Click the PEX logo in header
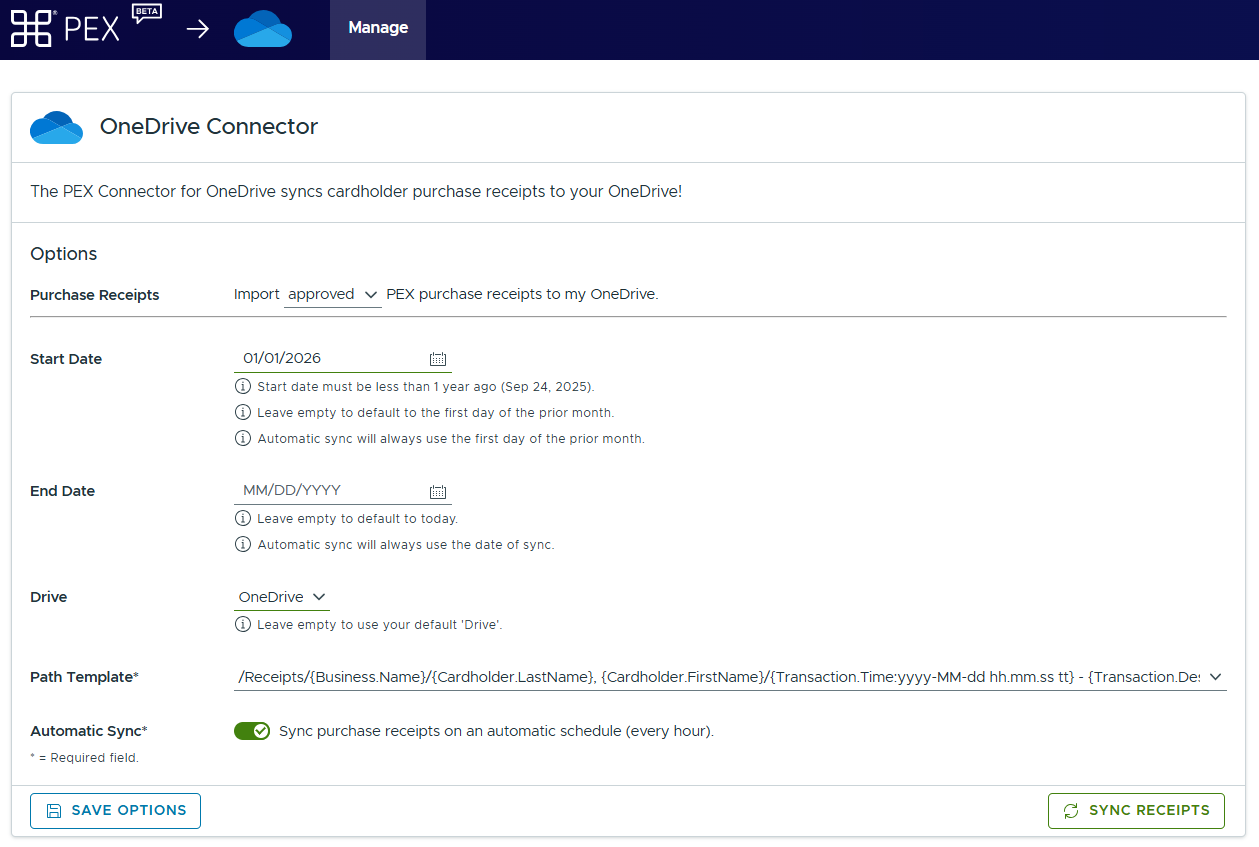The image size is (1259, 847). pos(65,28)
